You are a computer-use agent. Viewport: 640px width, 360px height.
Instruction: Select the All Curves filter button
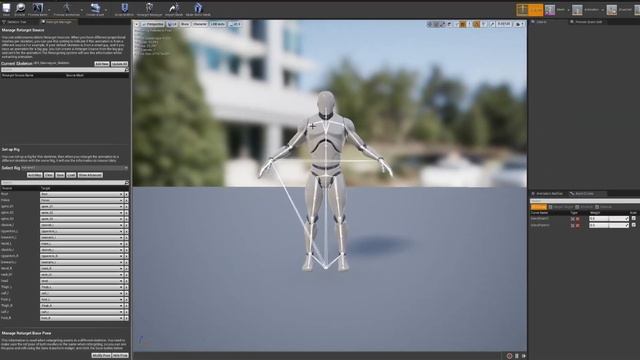pyautogui.click(x=539, y=207)
